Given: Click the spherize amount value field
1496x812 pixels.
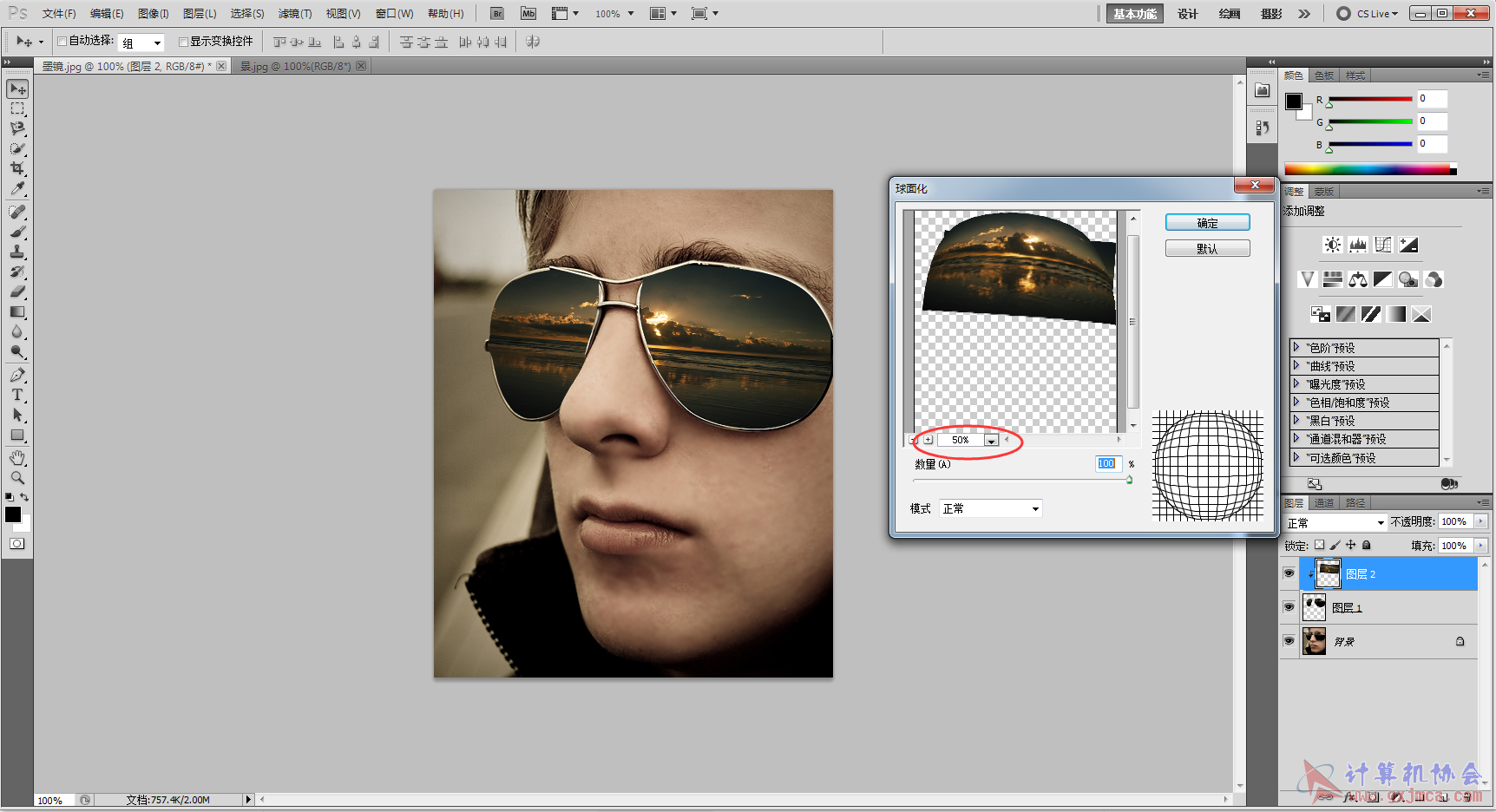Looking at the screenshot, I should (1107, 463).
